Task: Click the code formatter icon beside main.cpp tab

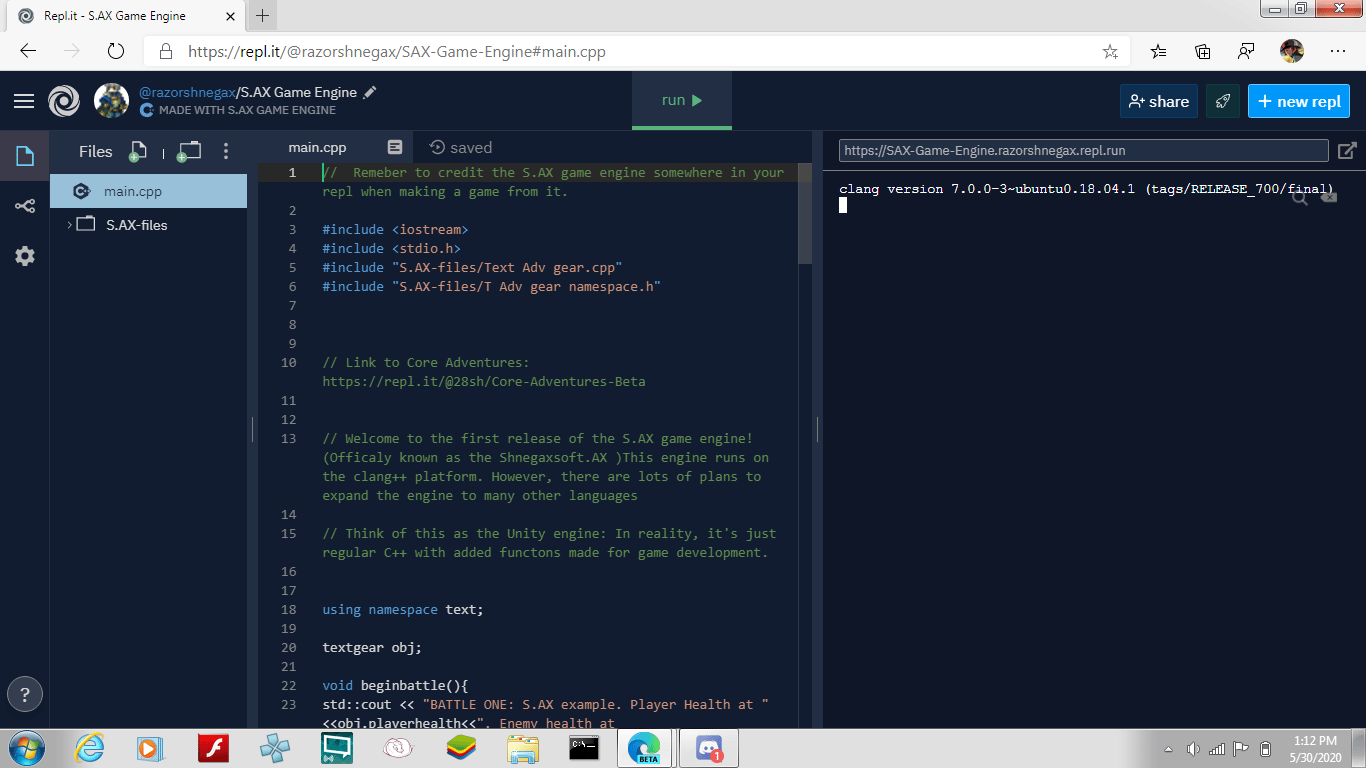Action: [x=395, y=147]
